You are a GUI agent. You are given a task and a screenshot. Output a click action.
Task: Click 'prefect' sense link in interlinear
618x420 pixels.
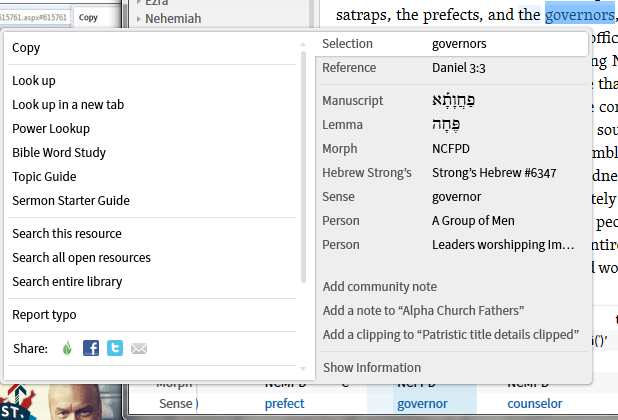tap(285, 403)
